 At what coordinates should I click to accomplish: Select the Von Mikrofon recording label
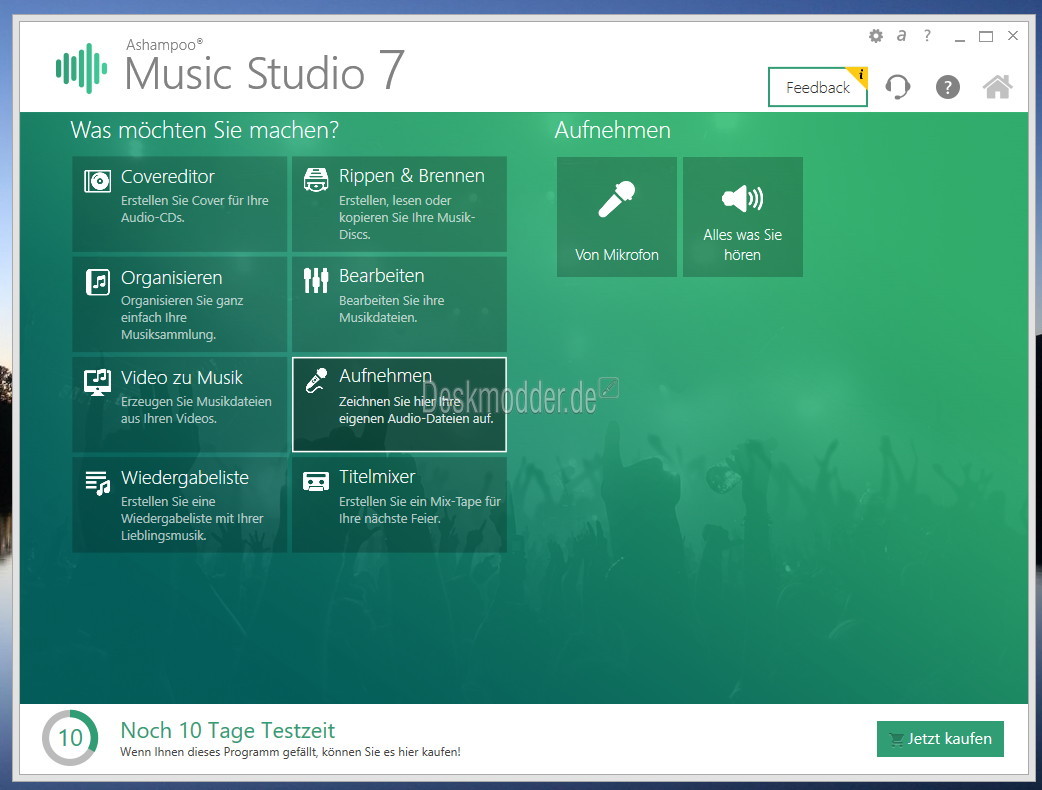click(x=617, y=255)
